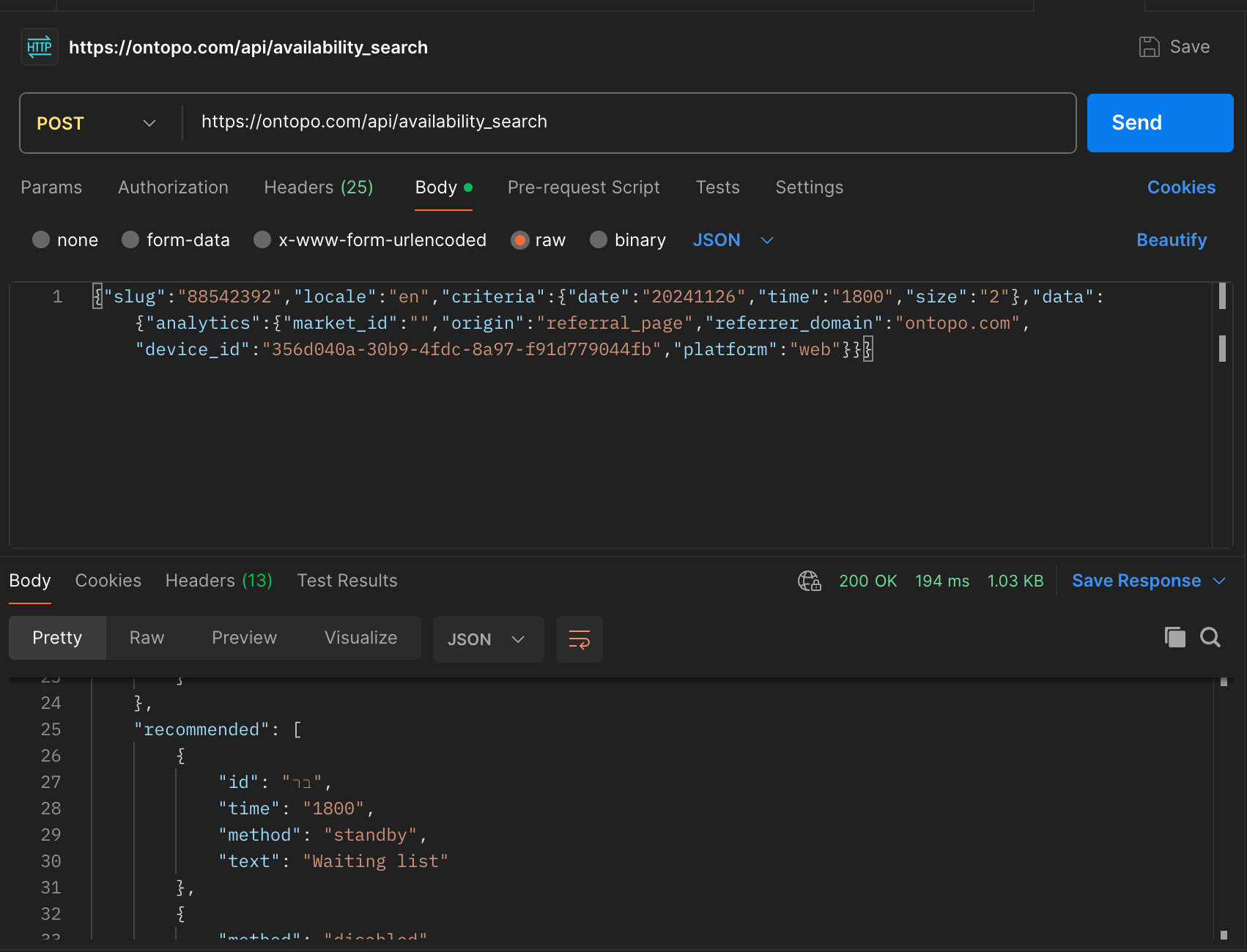The width and height of the screenshot is (1247, 952).
Task: Click the "Waiting list" value in response
Action: point(376,862)
